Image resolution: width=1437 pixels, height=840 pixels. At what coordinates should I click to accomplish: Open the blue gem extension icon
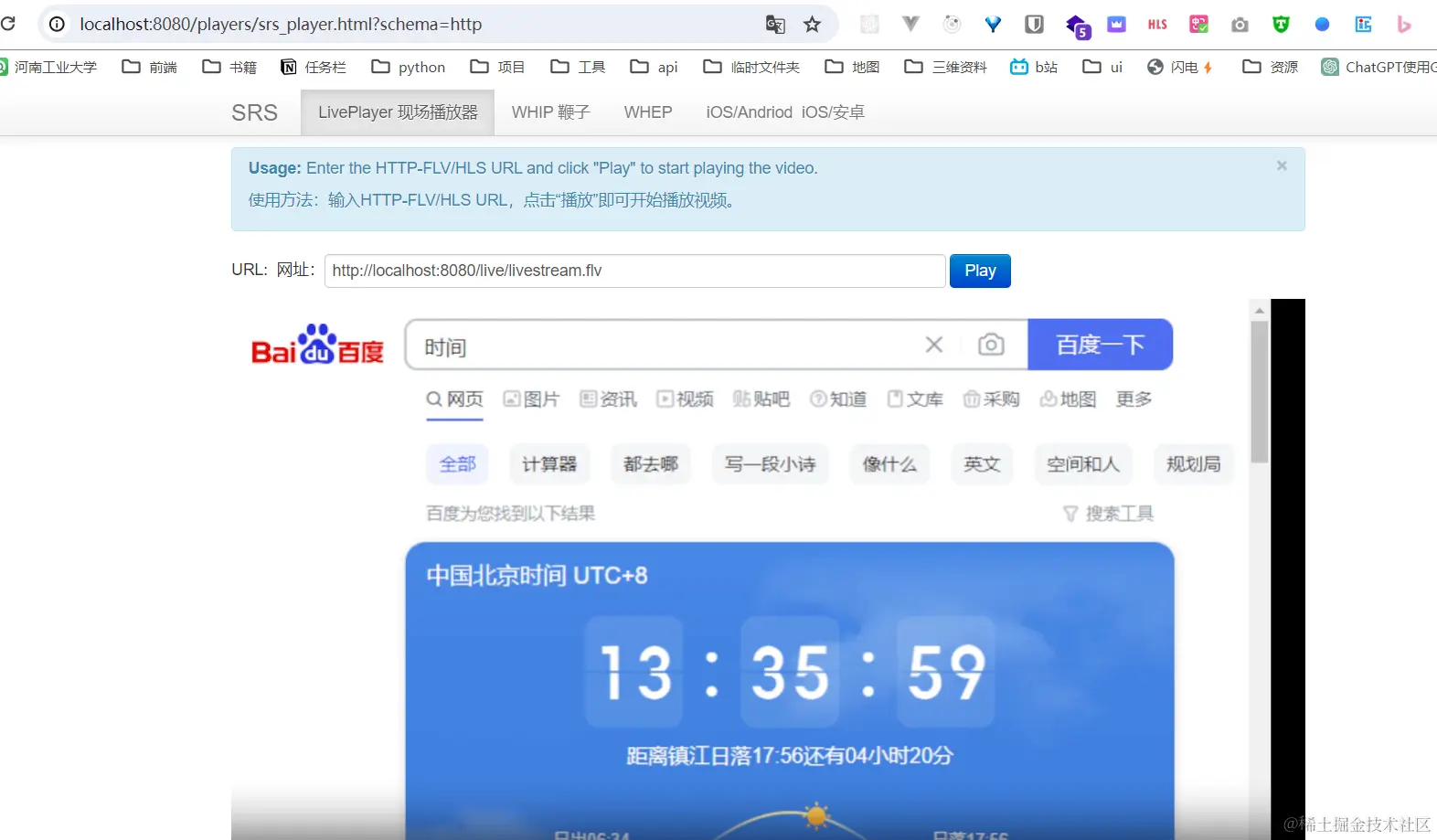(993, 25)
